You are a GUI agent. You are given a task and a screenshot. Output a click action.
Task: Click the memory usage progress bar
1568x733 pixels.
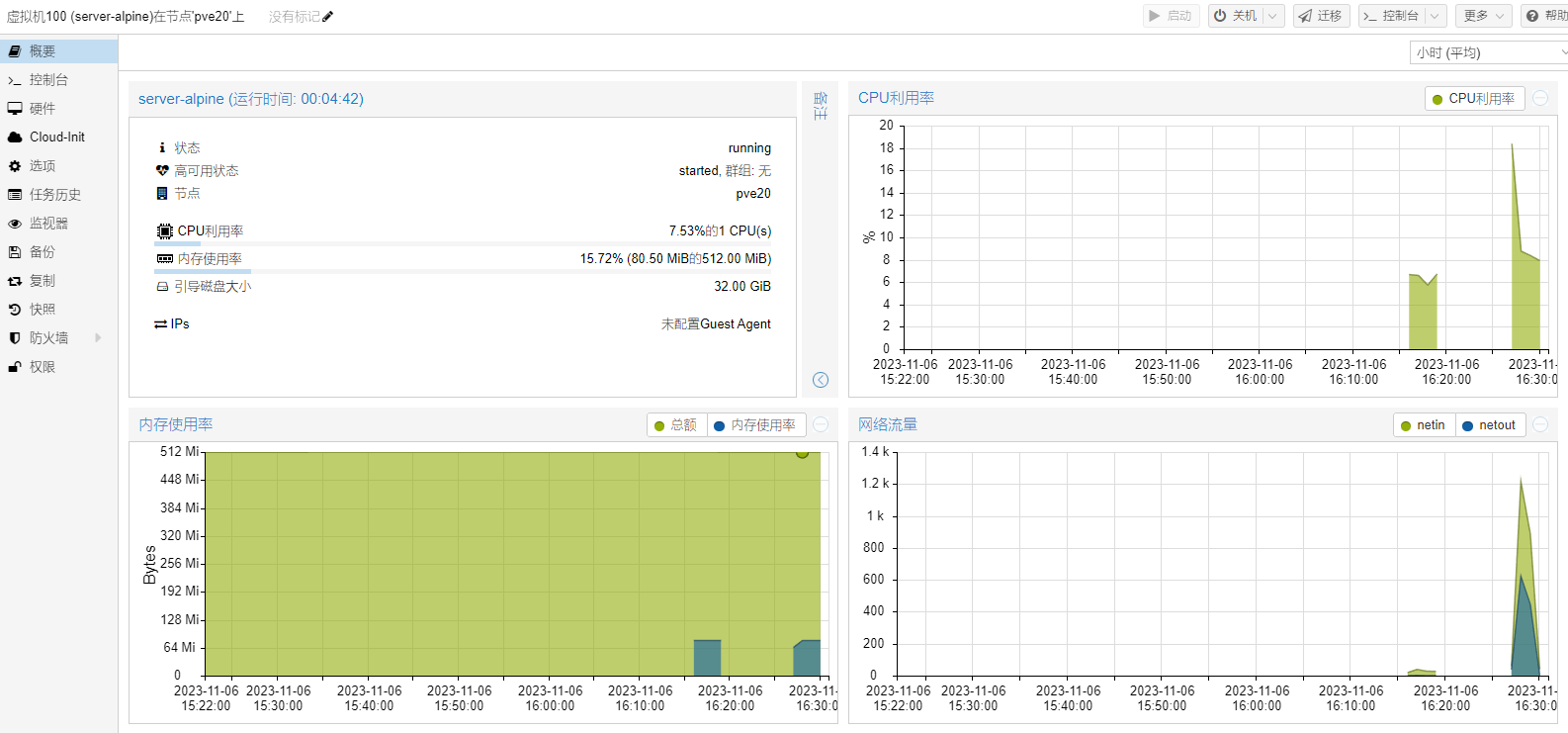tap(463, 271)
